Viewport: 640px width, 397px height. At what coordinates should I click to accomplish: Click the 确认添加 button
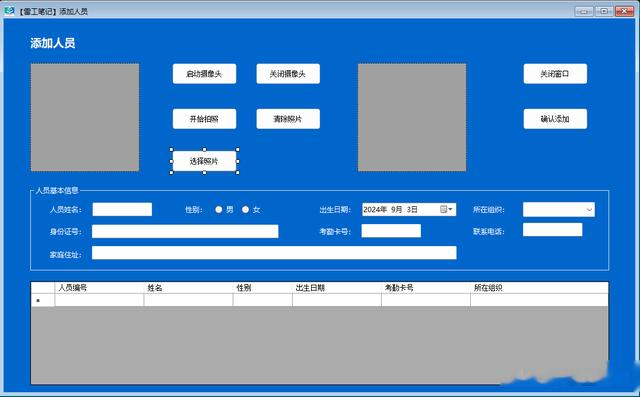[x=555, y=119]
